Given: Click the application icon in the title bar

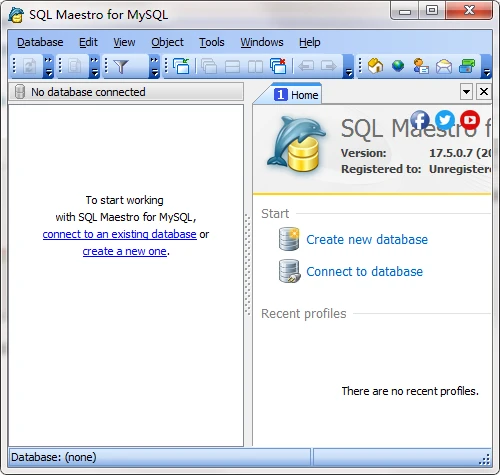Looking at the screenshot, I should pyautogui.click(x=16, y=15).
